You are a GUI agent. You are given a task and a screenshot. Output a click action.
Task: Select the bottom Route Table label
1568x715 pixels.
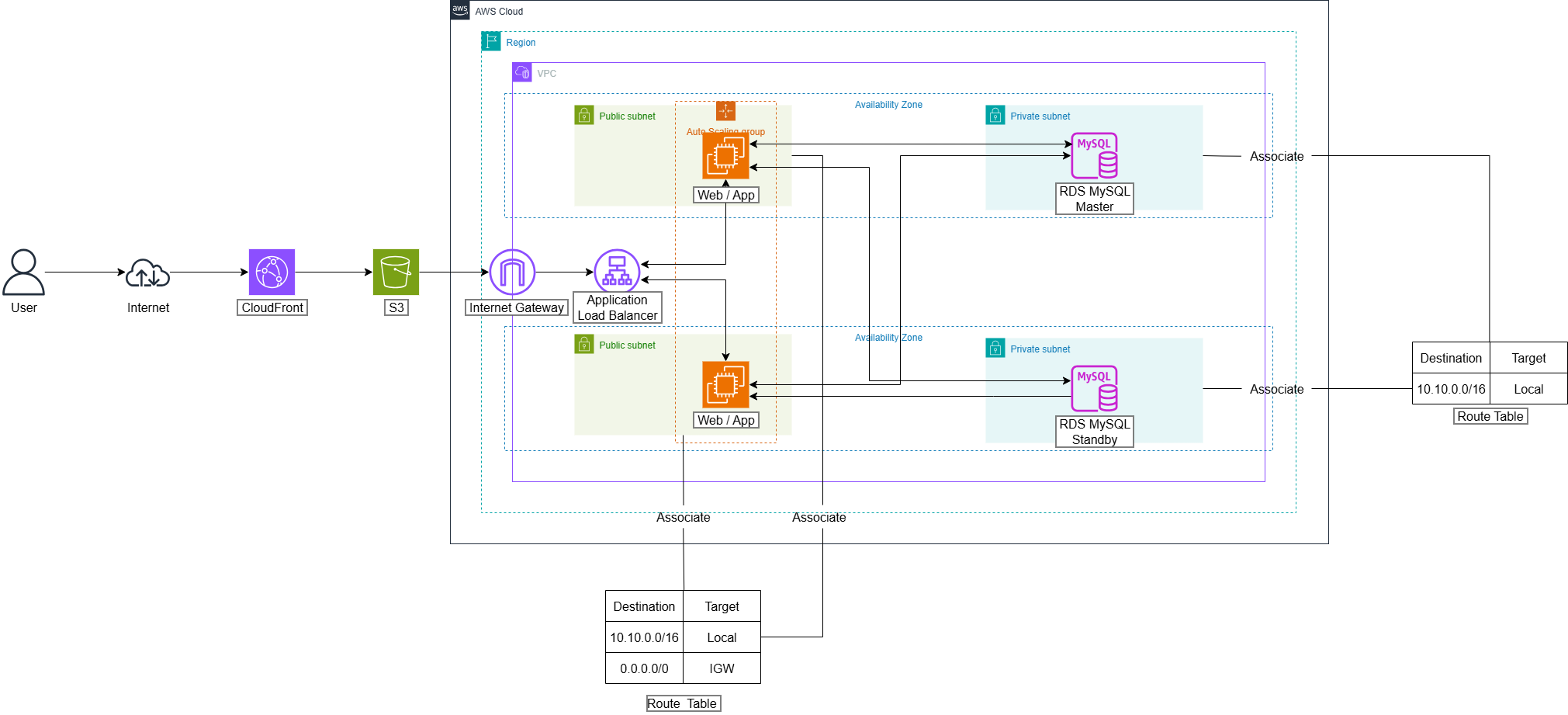(684, 703)
